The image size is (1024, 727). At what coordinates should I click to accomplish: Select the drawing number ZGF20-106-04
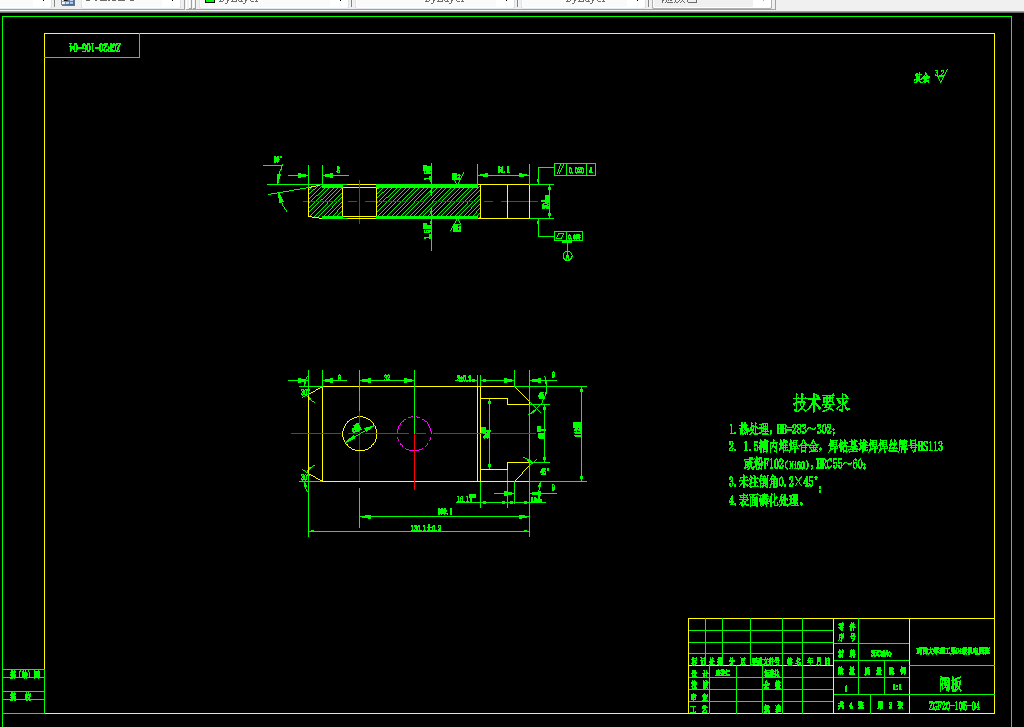click(954, 706)
